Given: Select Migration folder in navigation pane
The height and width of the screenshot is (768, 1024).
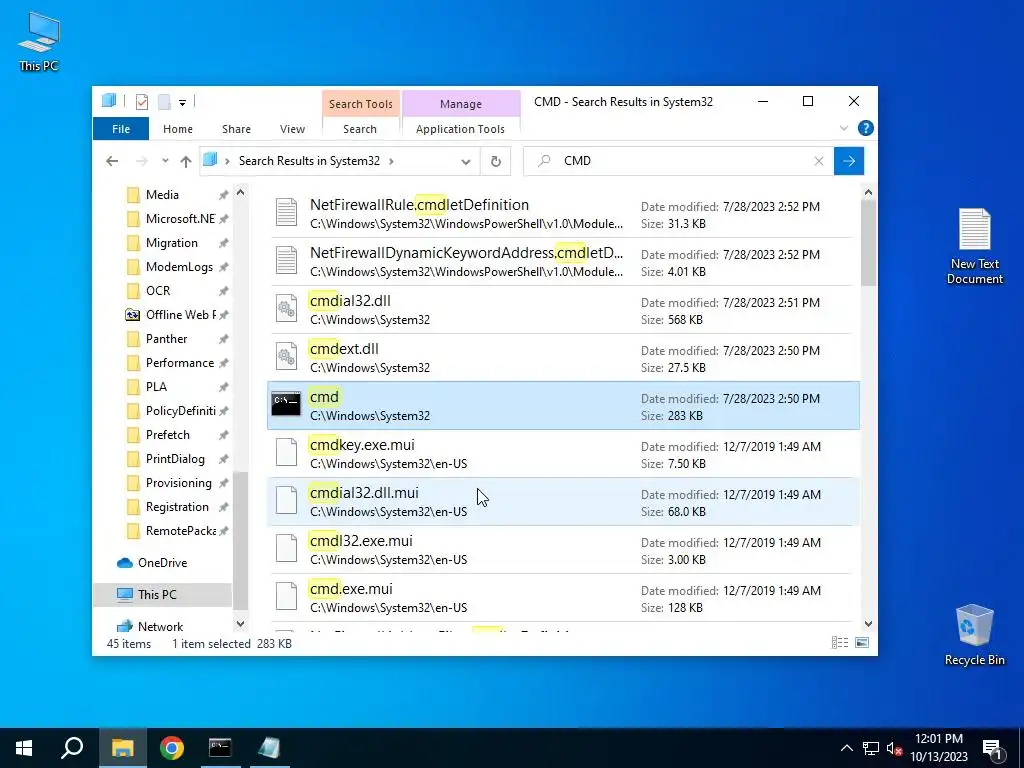Looking at the screenshot, I should [171, 243].
